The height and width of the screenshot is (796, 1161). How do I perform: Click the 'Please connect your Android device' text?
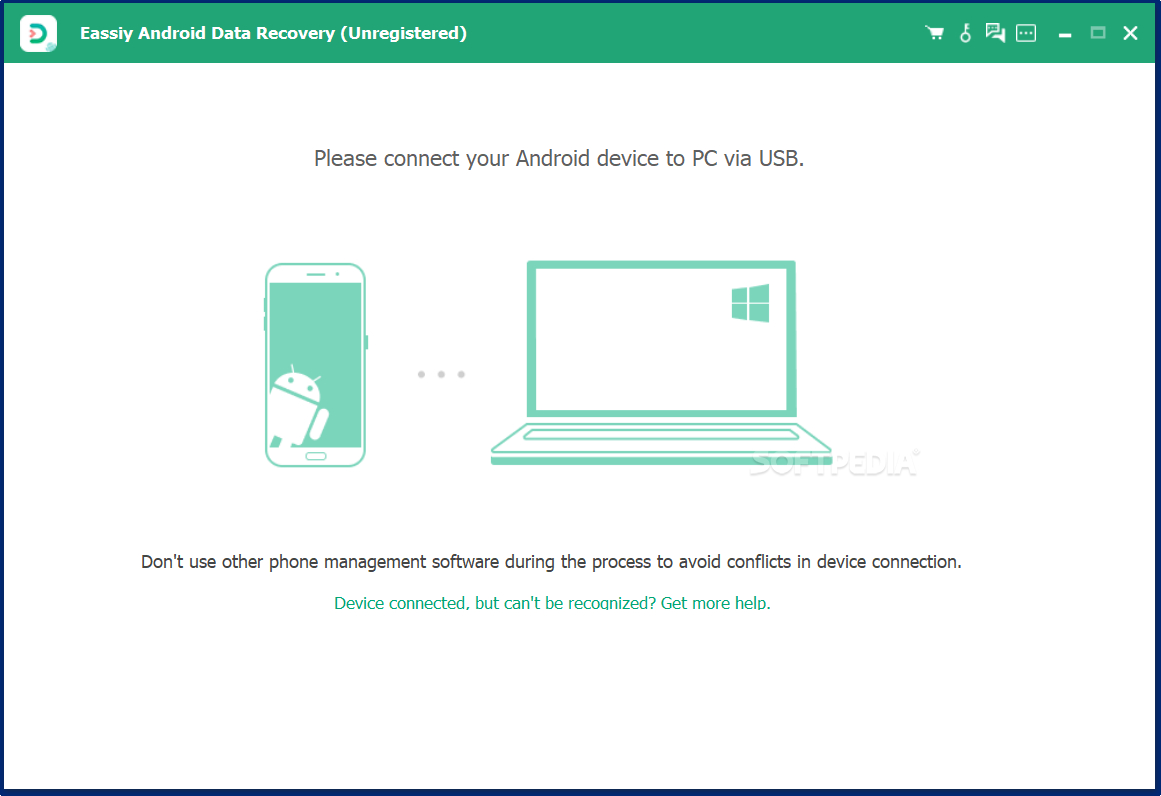click(x=559, y=158)
